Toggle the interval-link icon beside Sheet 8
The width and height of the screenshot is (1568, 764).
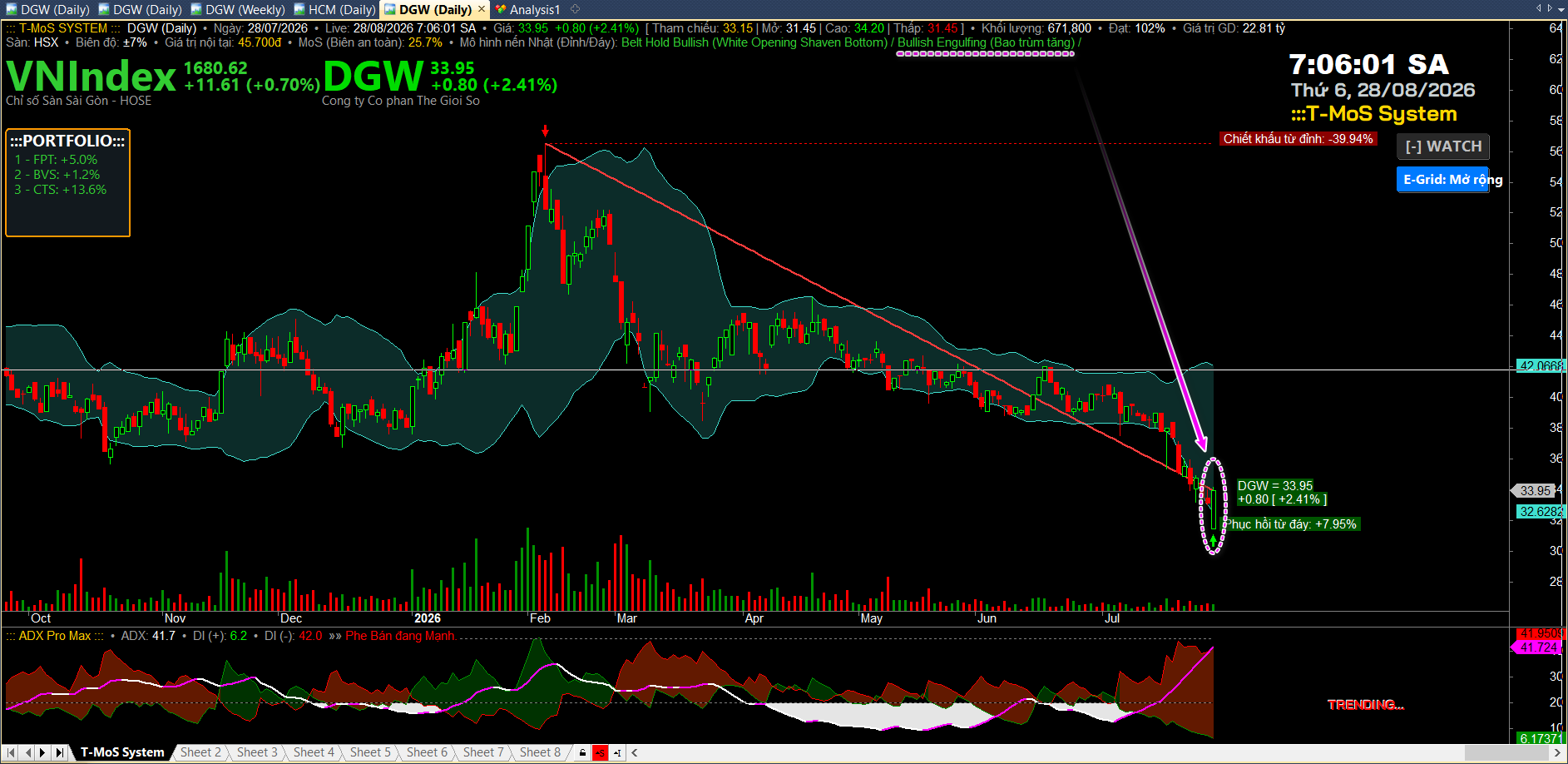tap(617, 752)
